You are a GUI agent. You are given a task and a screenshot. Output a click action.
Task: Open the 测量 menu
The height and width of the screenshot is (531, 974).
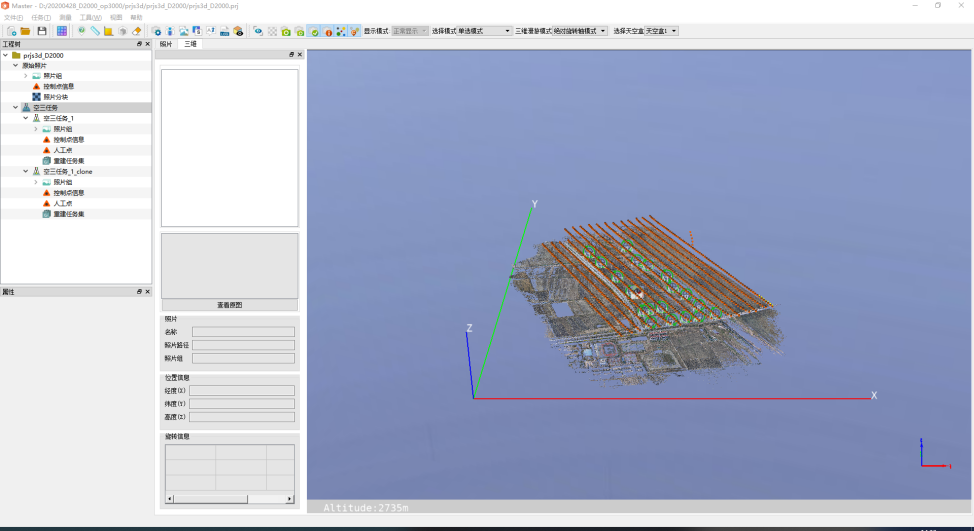click(x=65, y=17)
